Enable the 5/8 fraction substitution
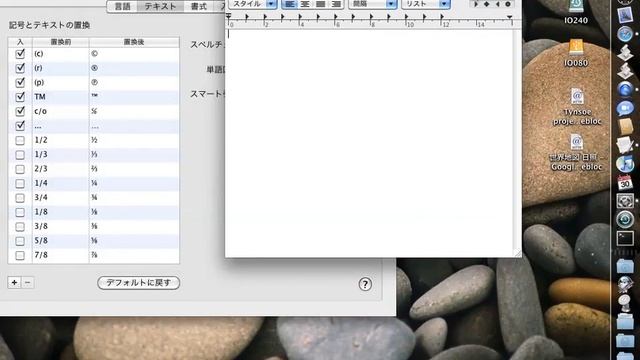640x360 pixels. (x=20, y=241)
